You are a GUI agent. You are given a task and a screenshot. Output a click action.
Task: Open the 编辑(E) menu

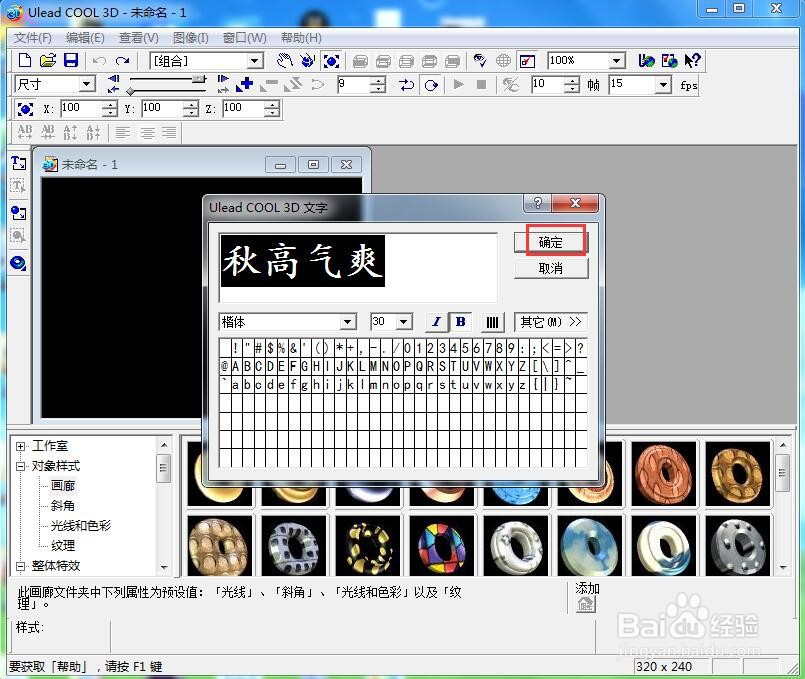click(85, 38)
